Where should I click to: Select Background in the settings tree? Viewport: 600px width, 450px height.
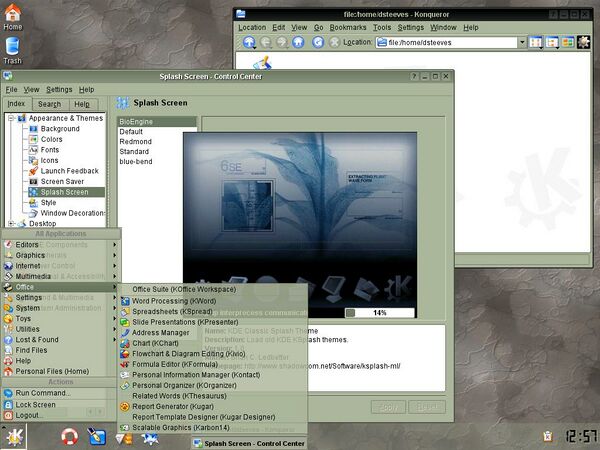pos(60,129)
